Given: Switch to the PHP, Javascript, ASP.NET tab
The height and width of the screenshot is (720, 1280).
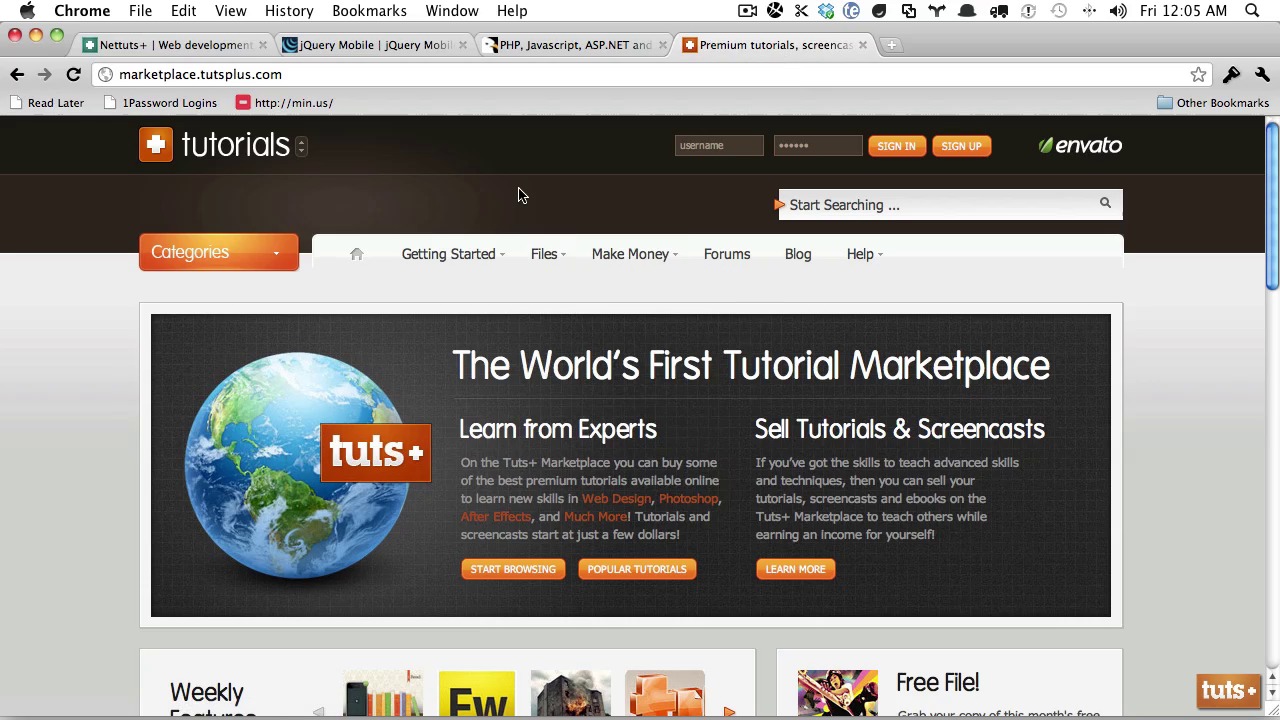Looking at the screenshot, I should tap(575, 45).
